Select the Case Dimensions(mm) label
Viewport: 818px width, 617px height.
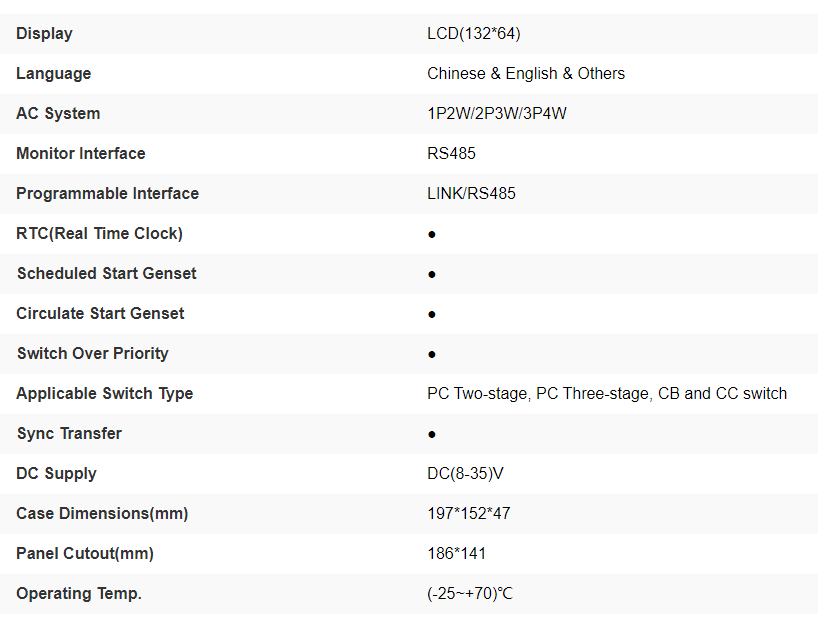coord(102,514)
